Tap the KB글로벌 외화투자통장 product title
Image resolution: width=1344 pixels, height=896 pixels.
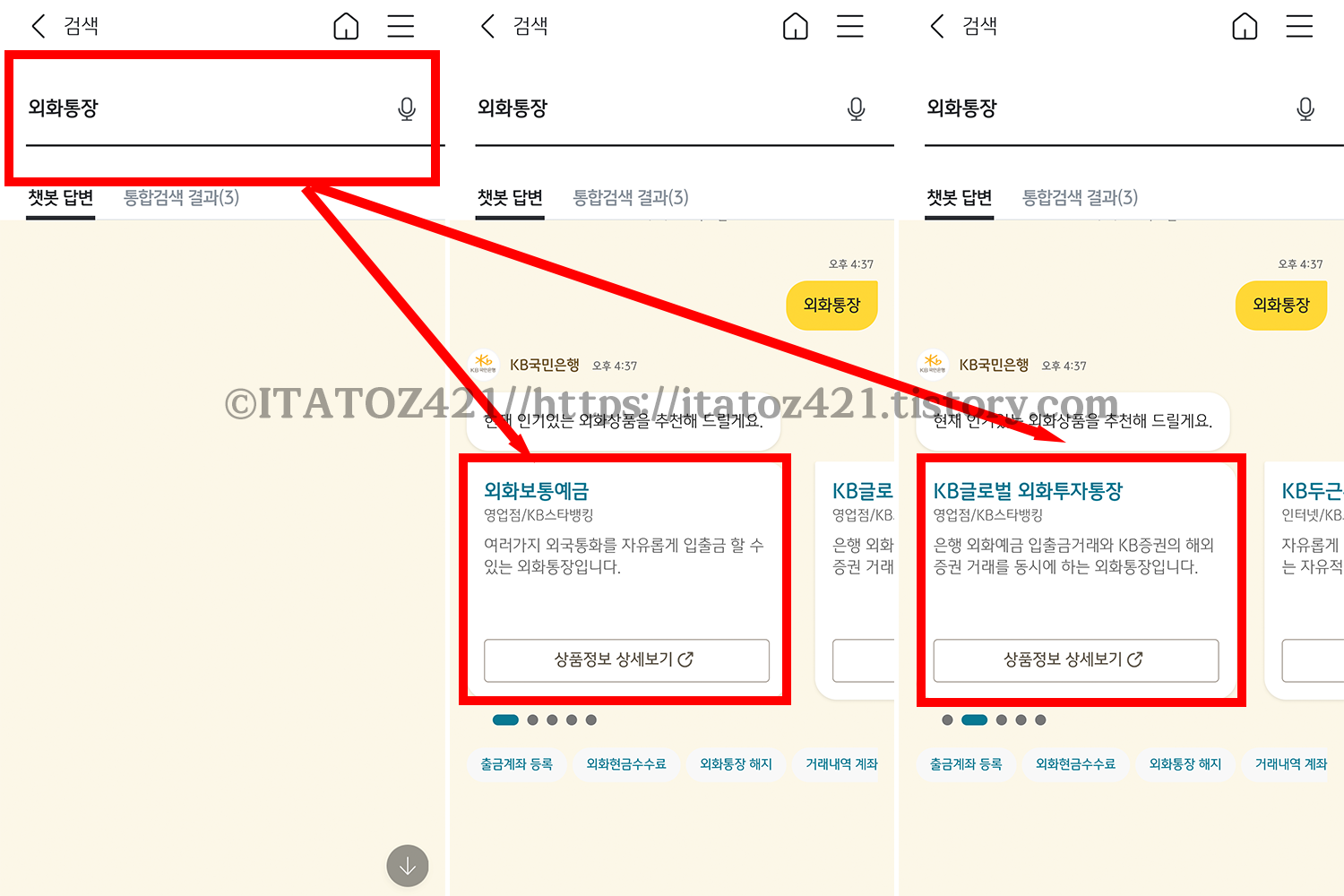point(1028,491)
